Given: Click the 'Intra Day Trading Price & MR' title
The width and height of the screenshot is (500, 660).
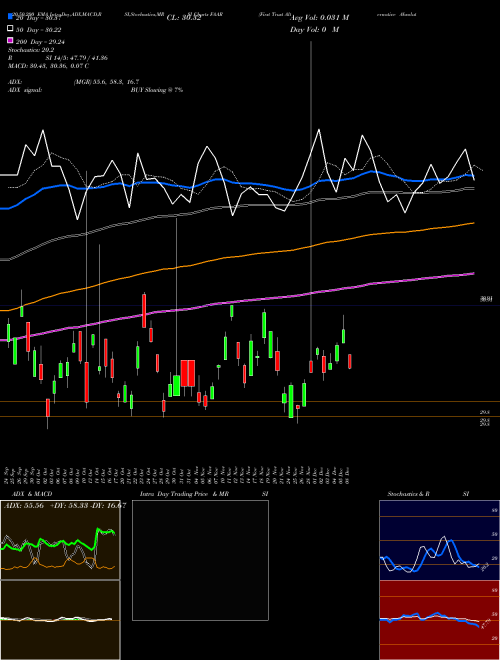Looking at the screenshot, I should pos(184,494).
